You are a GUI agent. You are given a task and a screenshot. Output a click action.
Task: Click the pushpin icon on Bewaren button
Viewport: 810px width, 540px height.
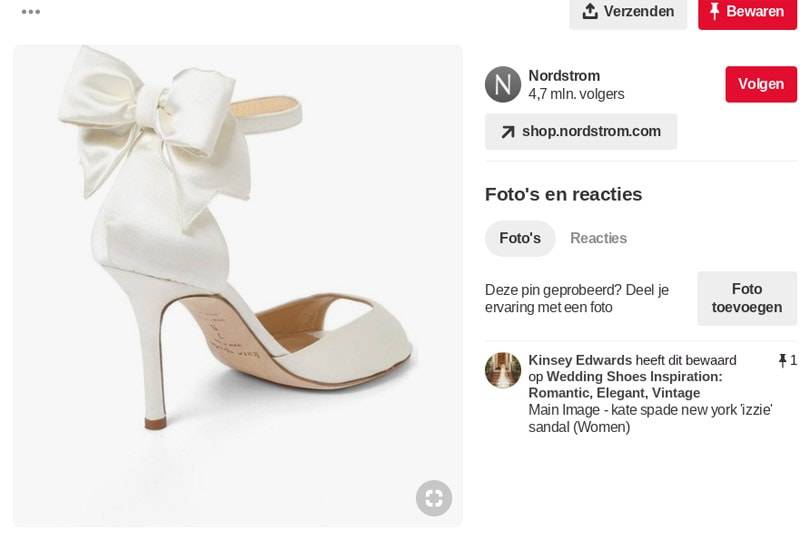[714, 11]
